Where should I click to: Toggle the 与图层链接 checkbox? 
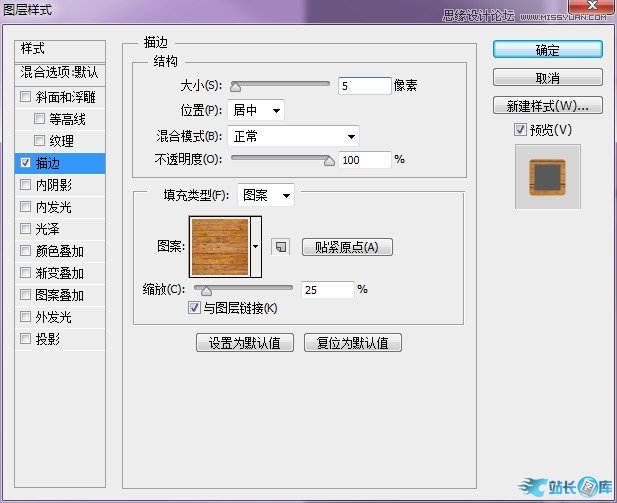(x=194, y=308)
